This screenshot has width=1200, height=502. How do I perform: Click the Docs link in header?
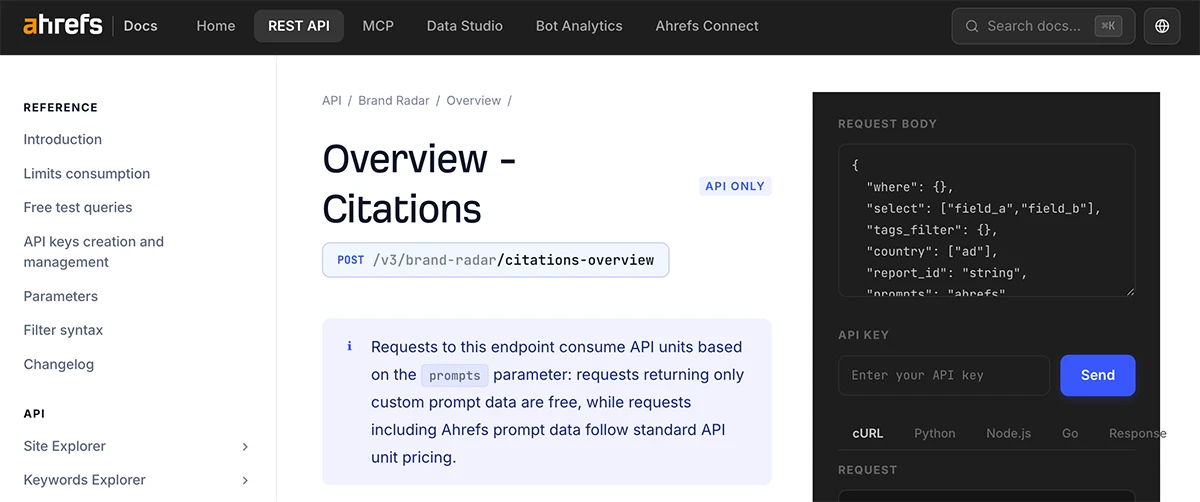(x=141, y=26)
